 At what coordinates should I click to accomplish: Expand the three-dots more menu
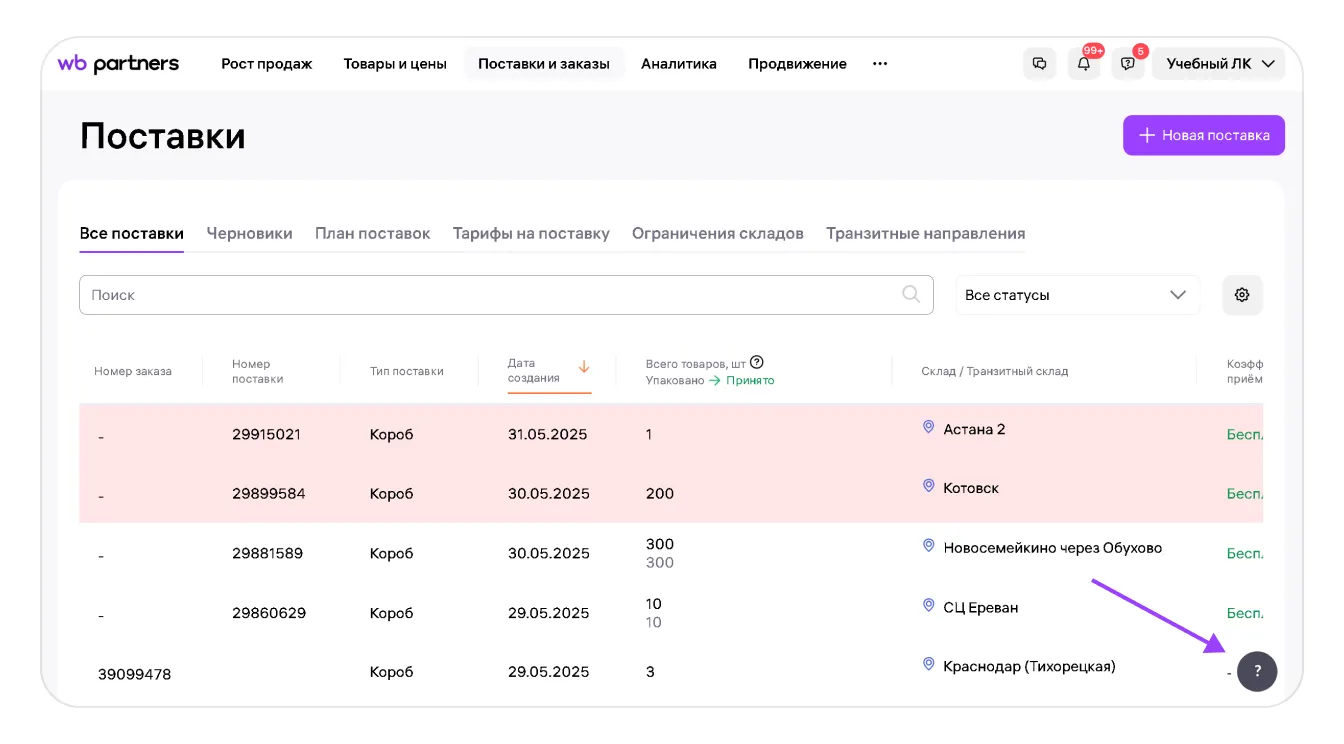click(880, 64)
